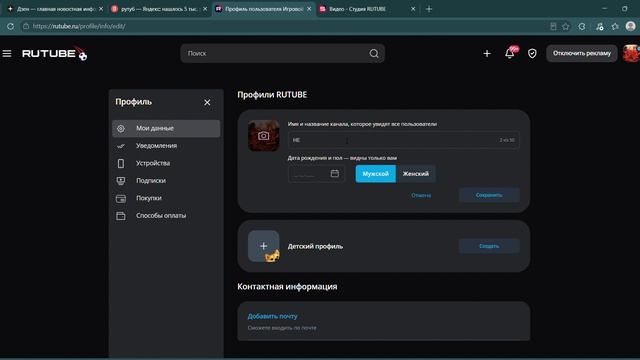Image resolution: width=640 pixels, height=360 pixels.
Task: Click the channel name input field
Action: [x=404, y=140]
